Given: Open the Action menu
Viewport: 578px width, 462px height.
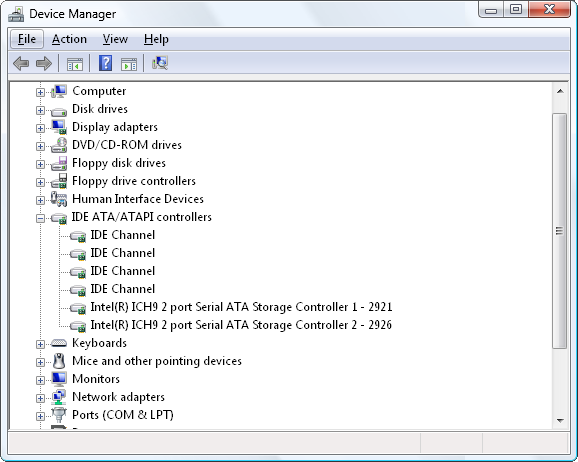Looking at the screenshot, I should click(69, 39).
